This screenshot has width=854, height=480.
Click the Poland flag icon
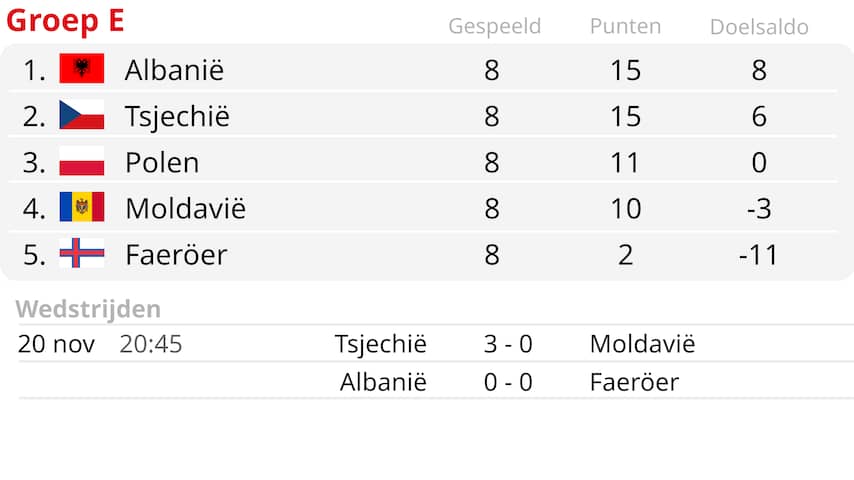[x=82, y=161]
